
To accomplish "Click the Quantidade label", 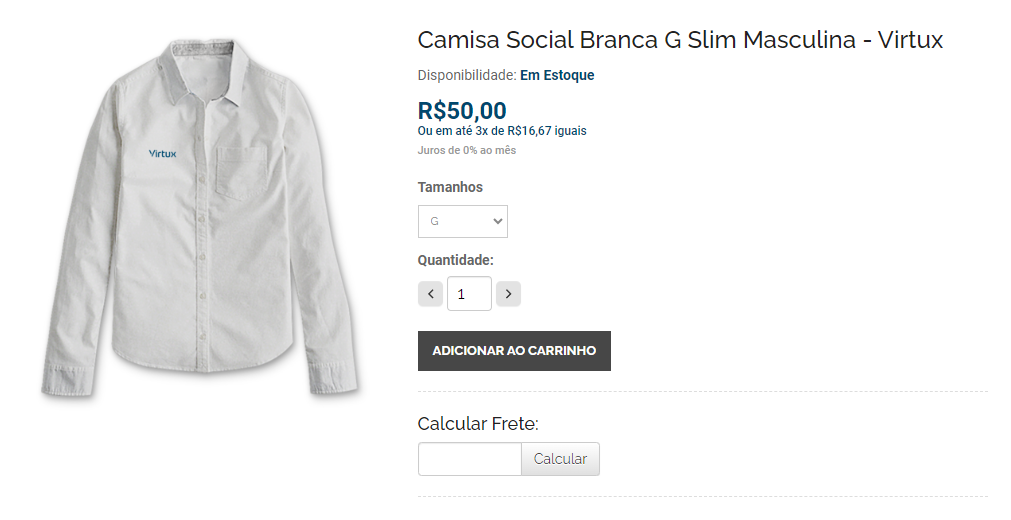I will coord(455,260).
